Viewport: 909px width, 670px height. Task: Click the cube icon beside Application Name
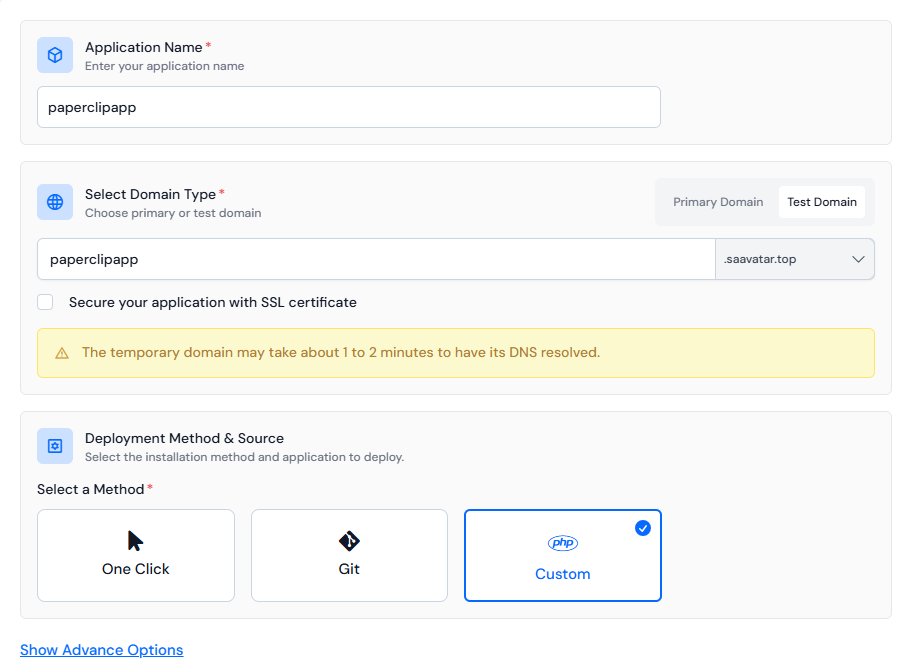pos(55,55)
